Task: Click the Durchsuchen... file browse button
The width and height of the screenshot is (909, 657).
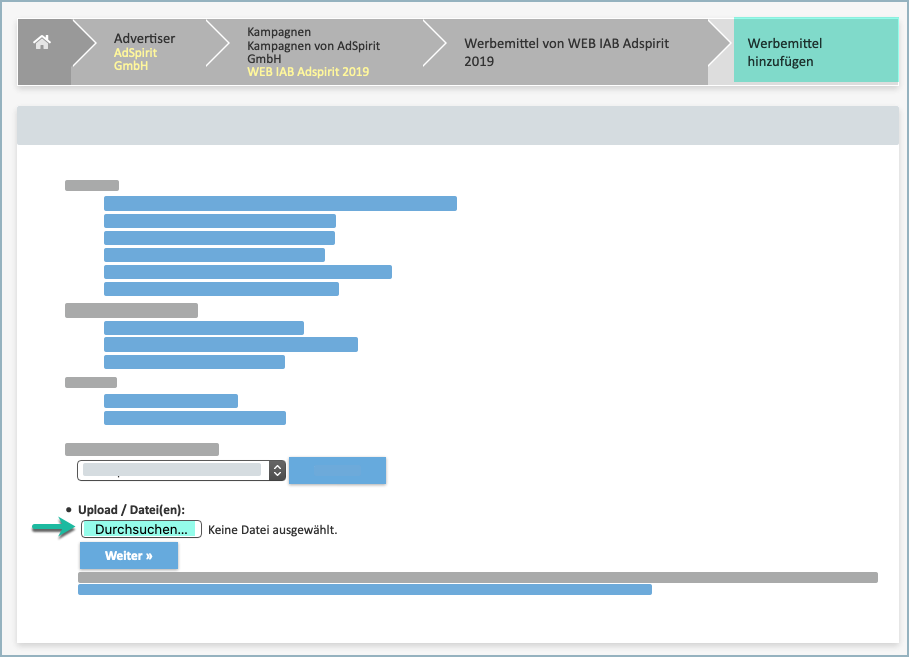Action: click(141, 529)
